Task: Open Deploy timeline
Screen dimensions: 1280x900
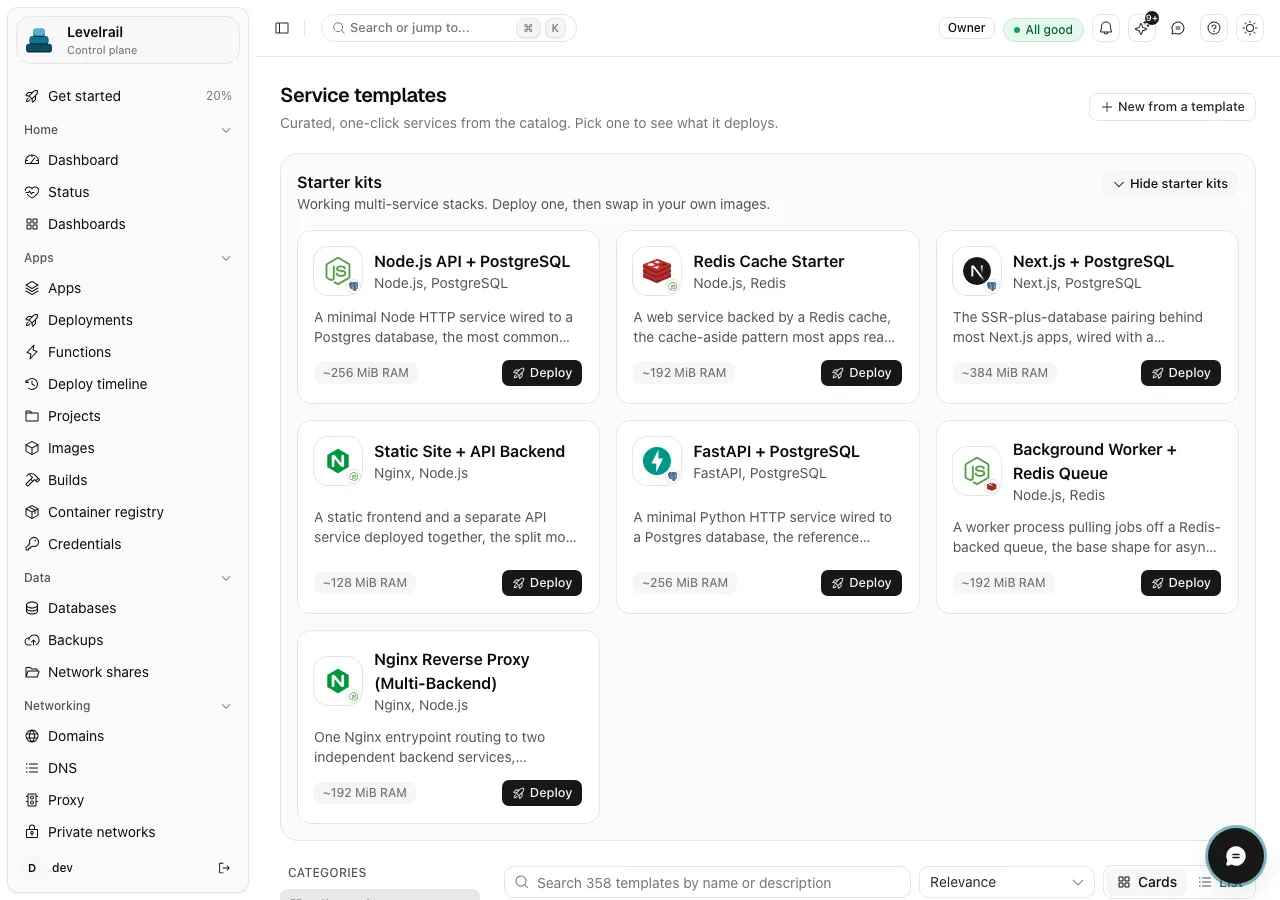Action: [128, 384]
